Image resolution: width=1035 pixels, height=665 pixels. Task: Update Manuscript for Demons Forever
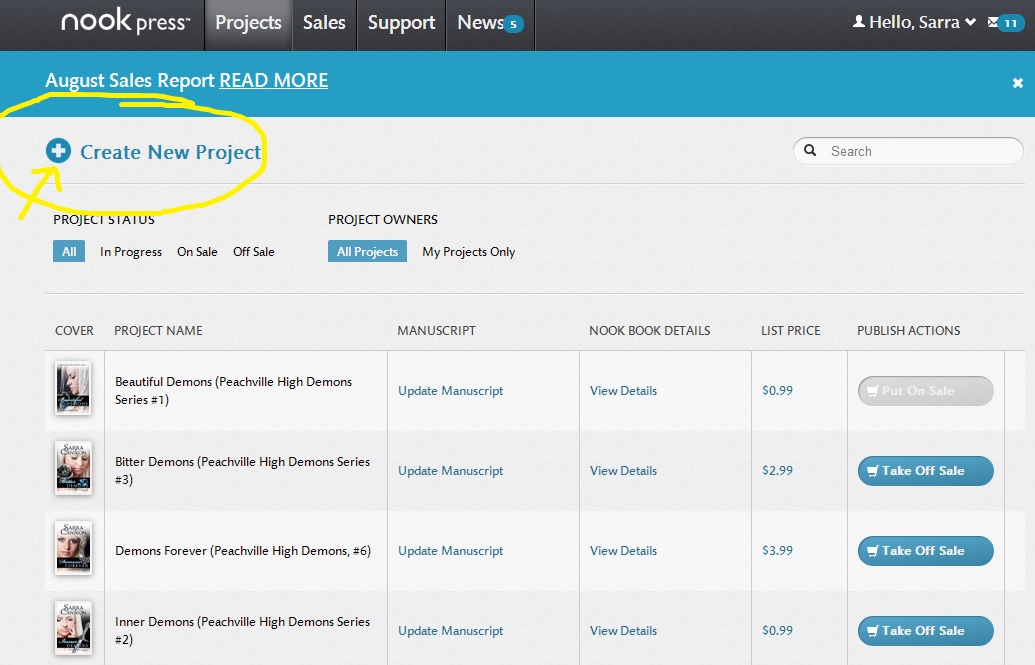click(450, 551)
